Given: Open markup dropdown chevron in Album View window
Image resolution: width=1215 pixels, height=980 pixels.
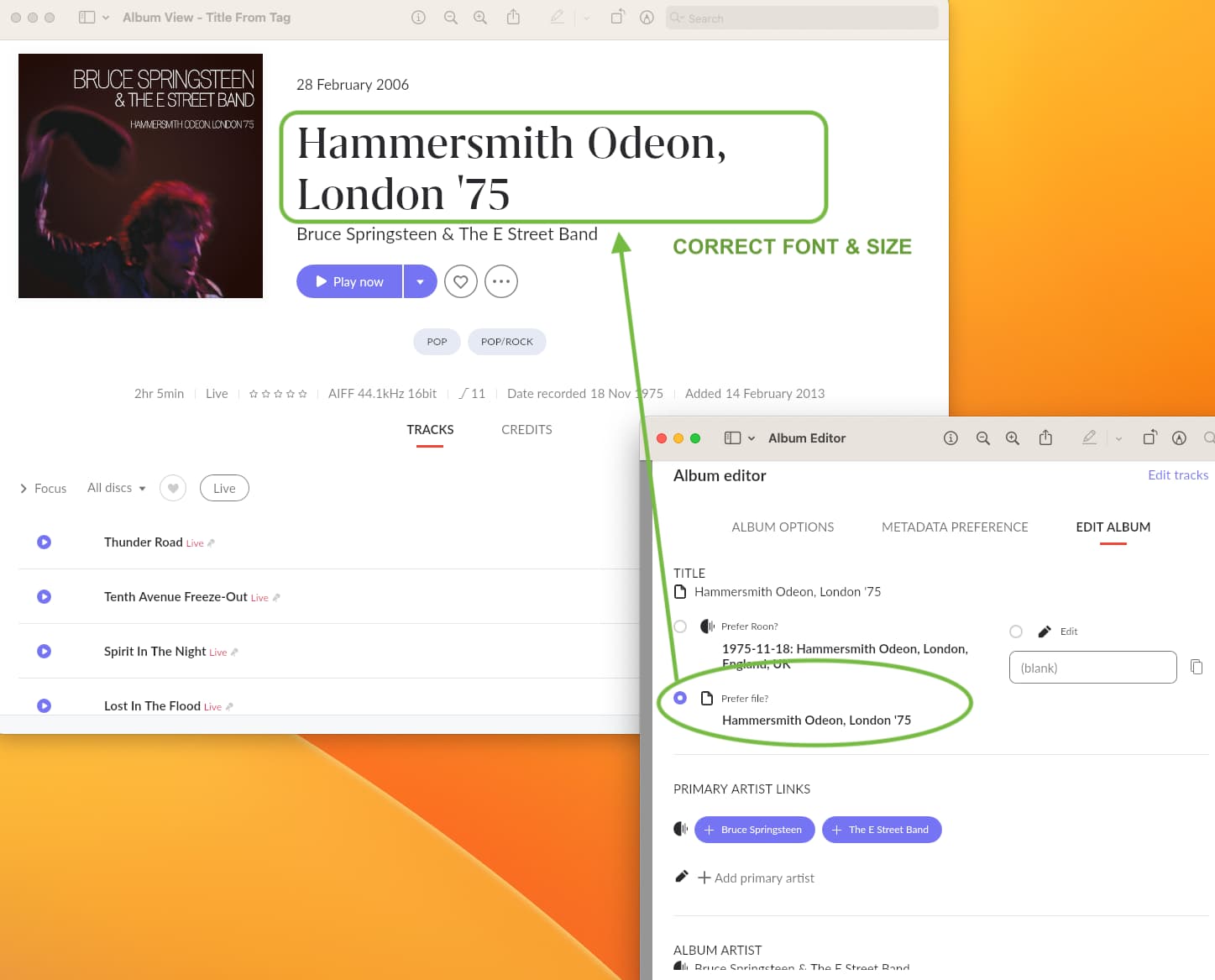Looking at the screenshot, I should pyautogui.click(x=586, y=18).
